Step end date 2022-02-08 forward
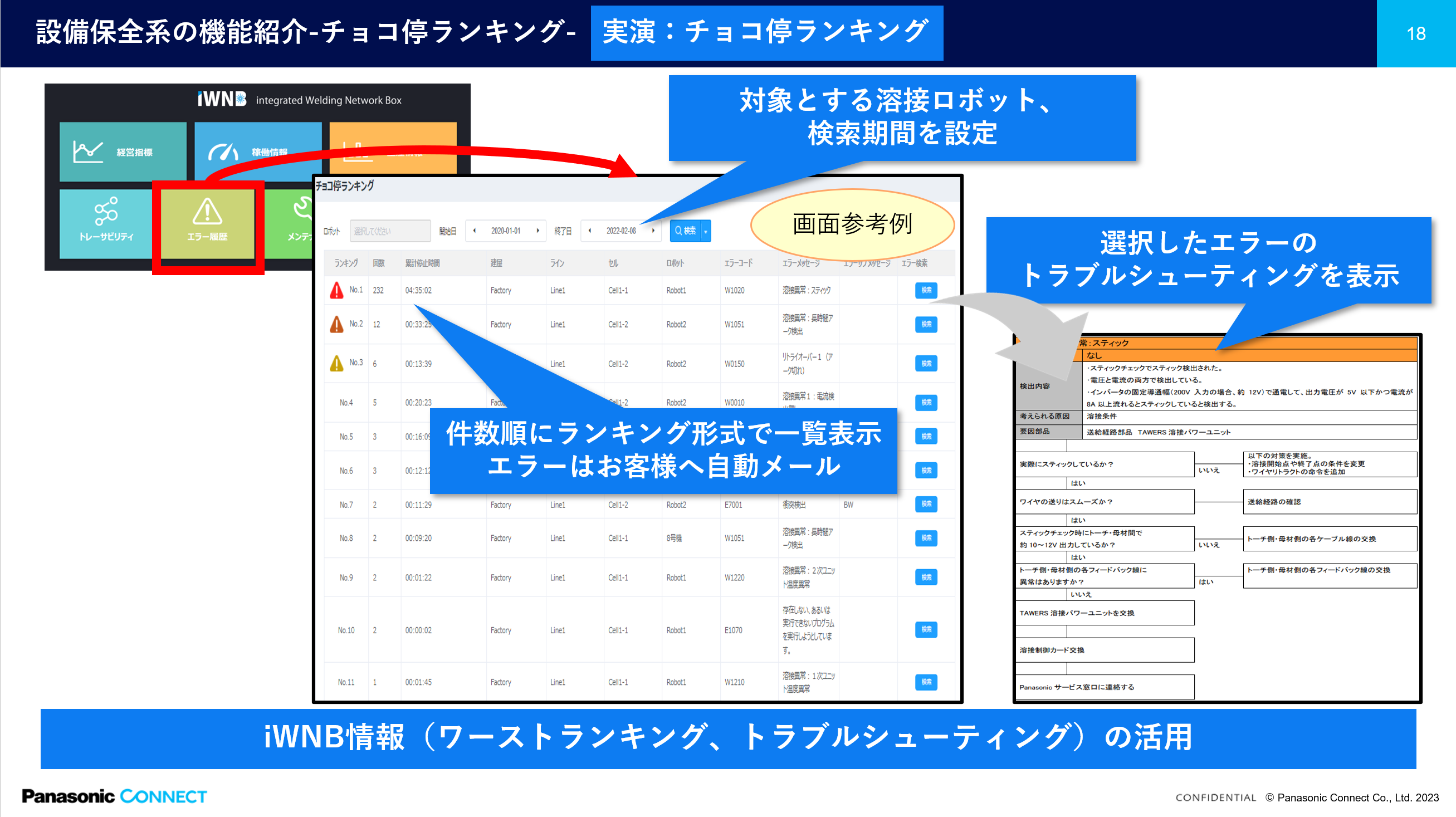 pos(653,231)
